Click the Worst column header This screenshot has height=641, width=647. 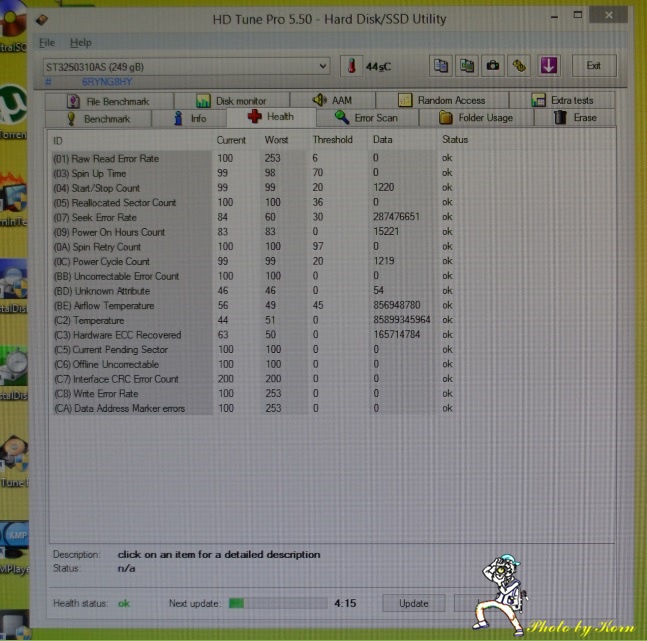point(276,140)
